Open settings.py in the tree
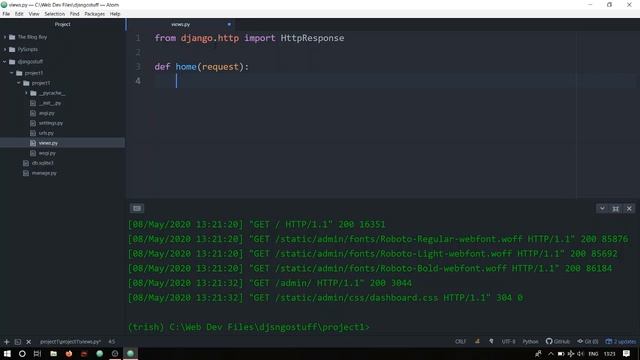Viewport: 640px width, 360px height. pos(51,123)
